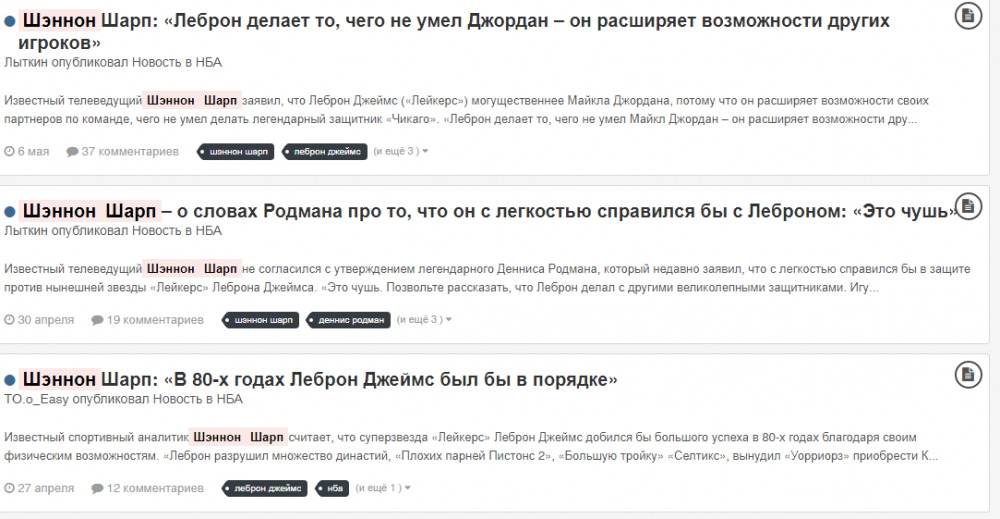This screenshot has height=519, width=1000.
Task: Click the blue unread dot on the «В 80-х годах» article
Action: (x=10, y=380)
